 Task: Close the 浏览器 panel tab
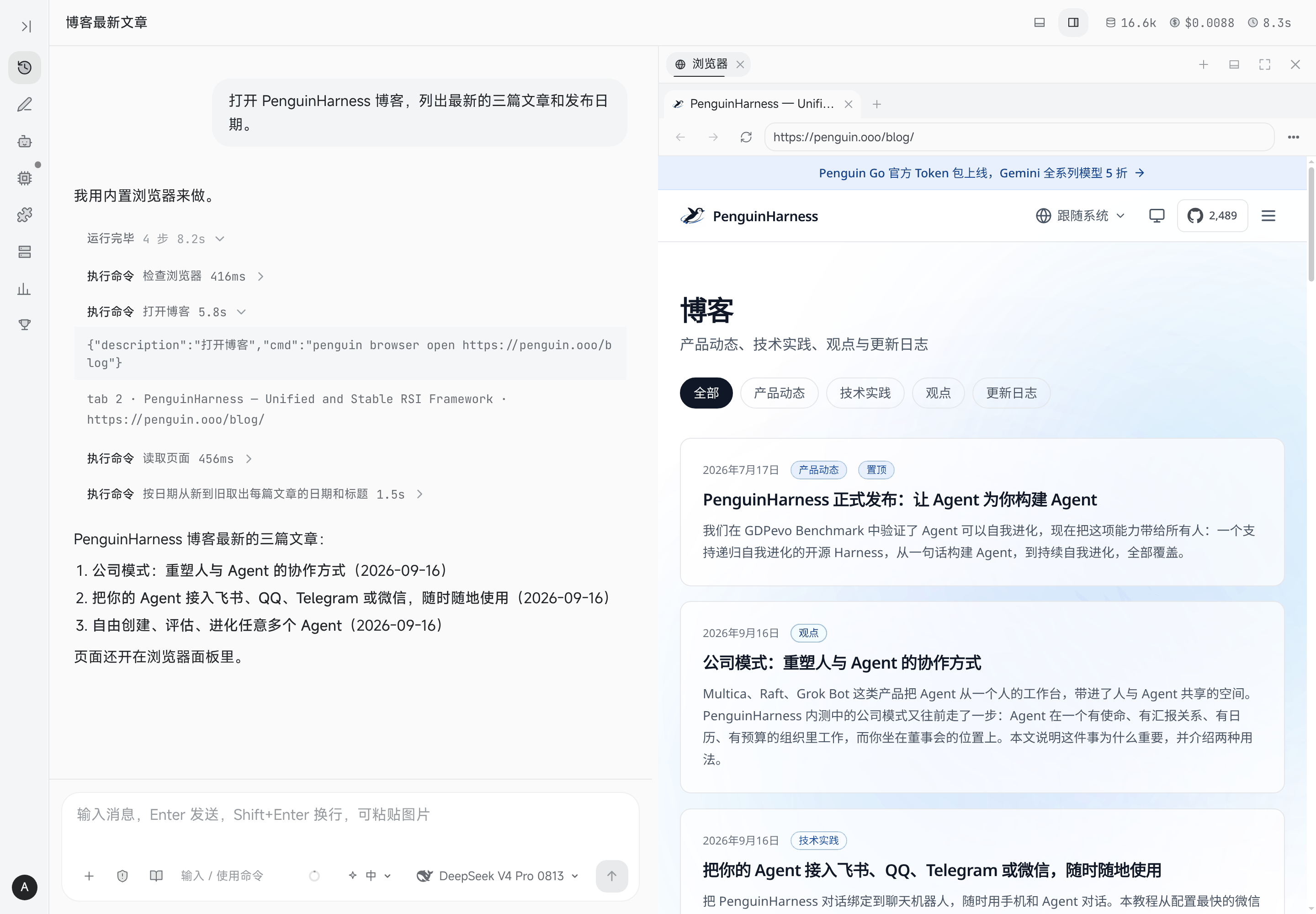click(x=740, y=64)
